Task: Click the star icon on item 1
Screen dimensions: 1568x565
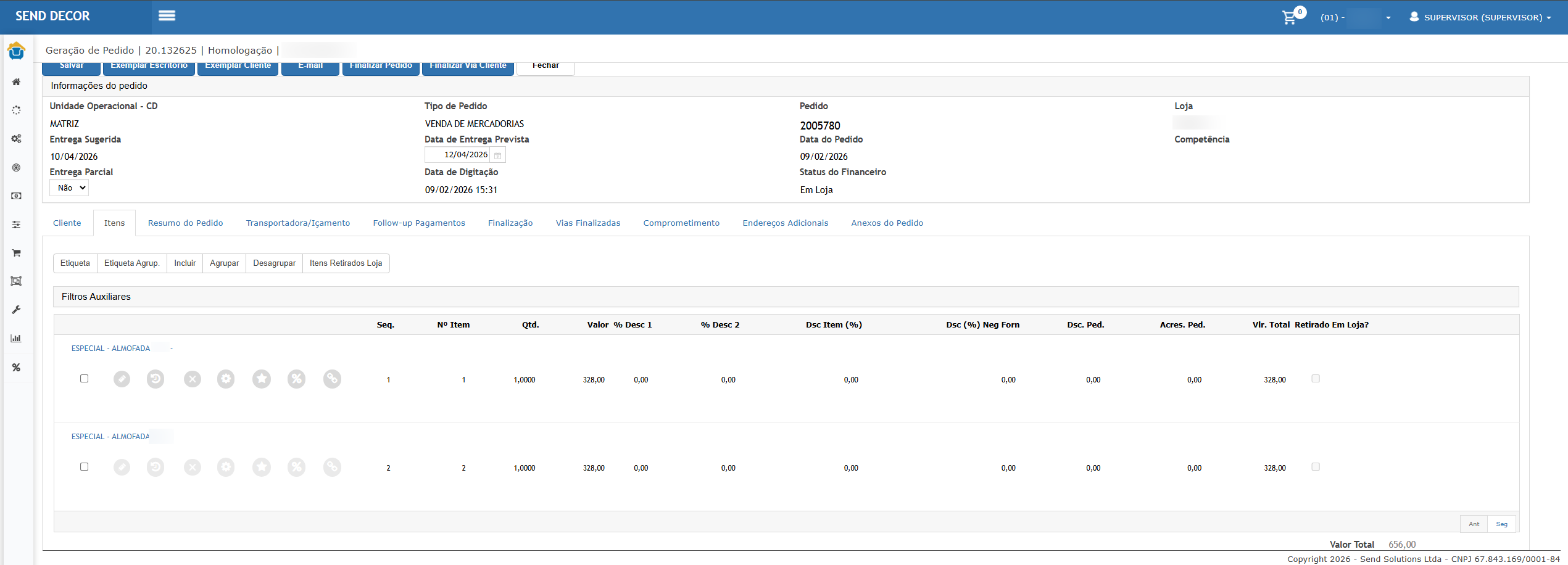Action: pyautogui.click(x=262, y=379)
